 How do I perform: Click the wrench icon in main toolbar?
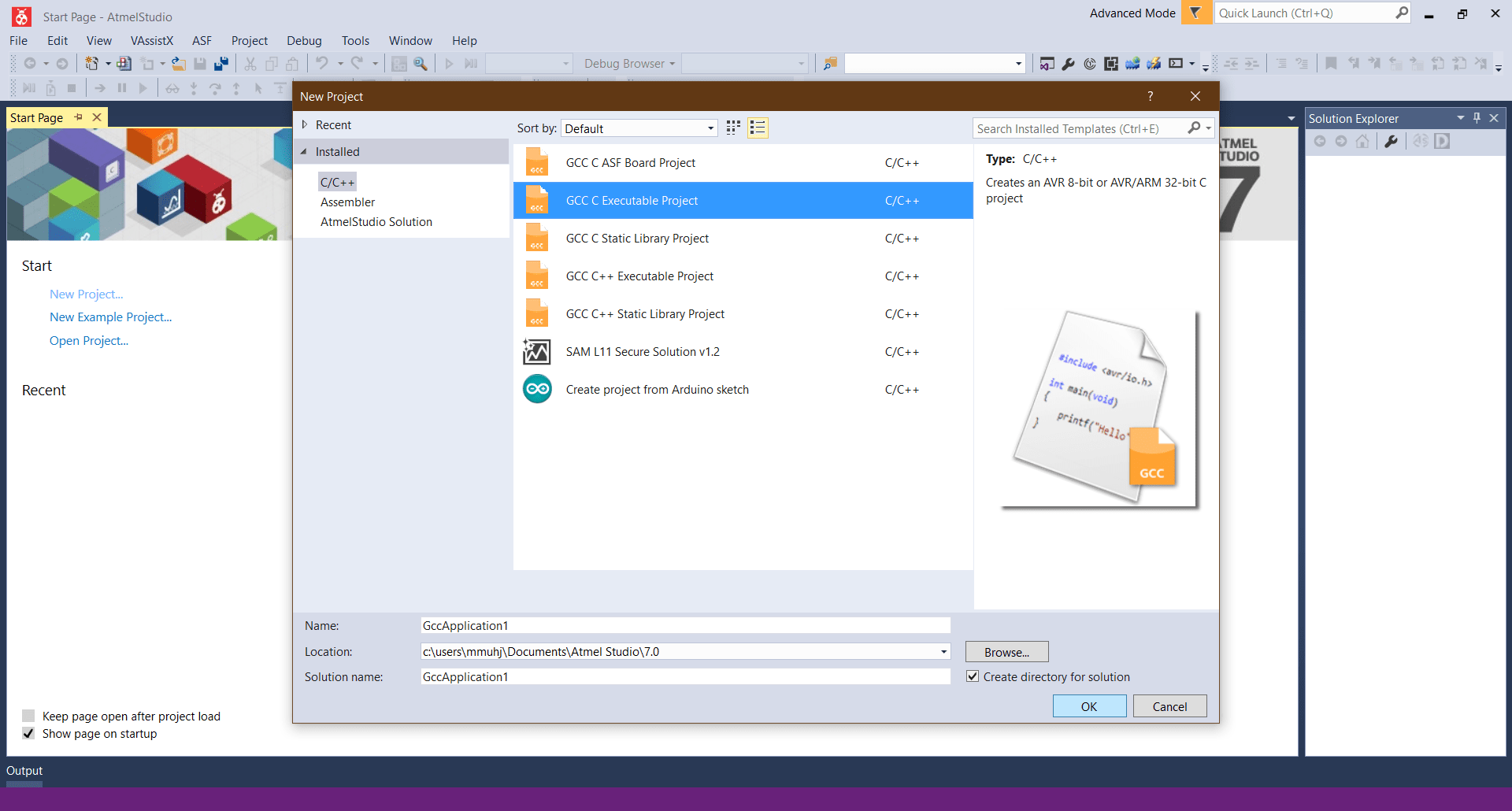point(1069,64)
